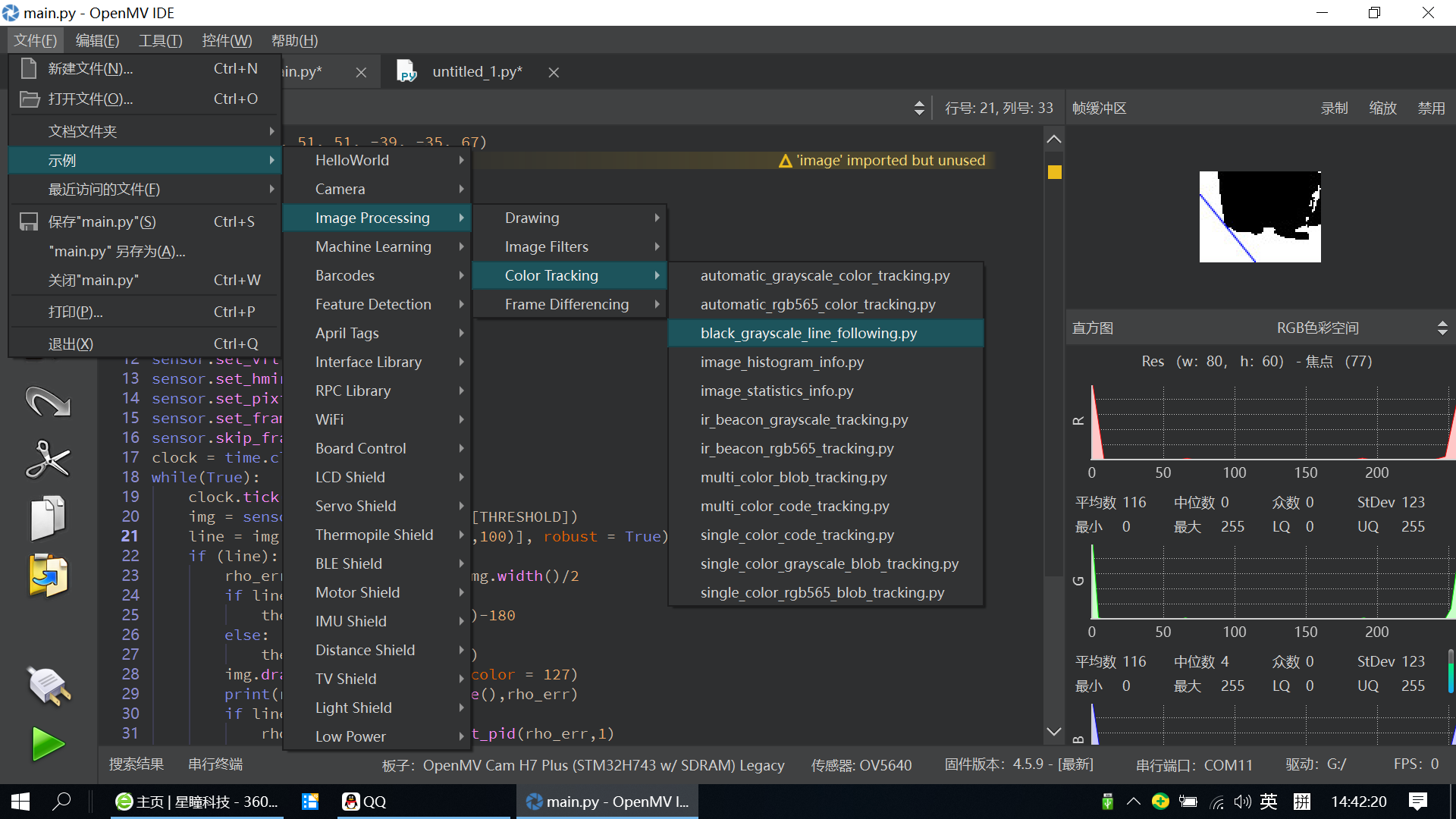Click the 禁用 disable button
1456x819 pixels.
1431,108
